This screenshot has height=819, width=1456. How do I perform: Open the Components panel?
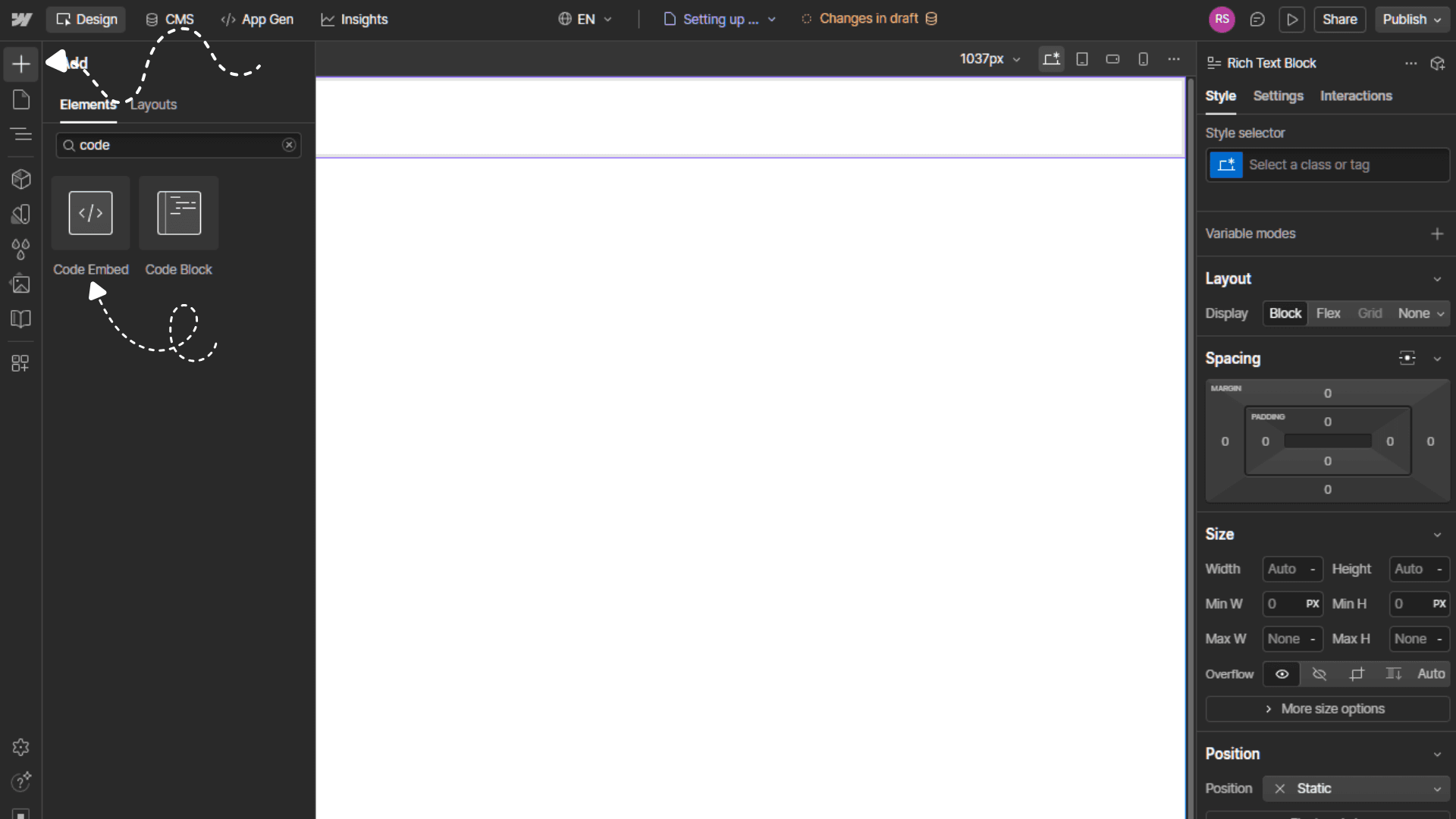[x=20, y=179]
